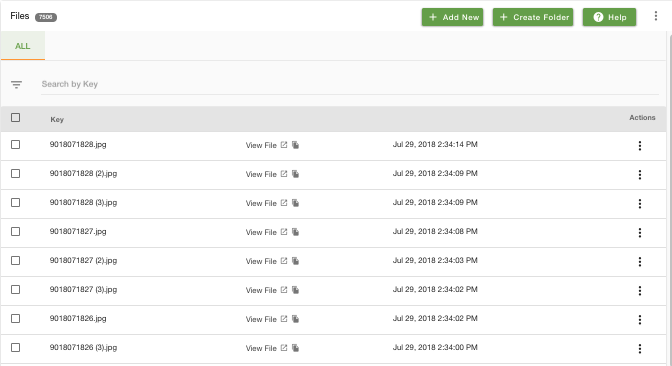Open external link icon for 9018071827.jpg
The image size is (672, 366).
click(284, 232)
